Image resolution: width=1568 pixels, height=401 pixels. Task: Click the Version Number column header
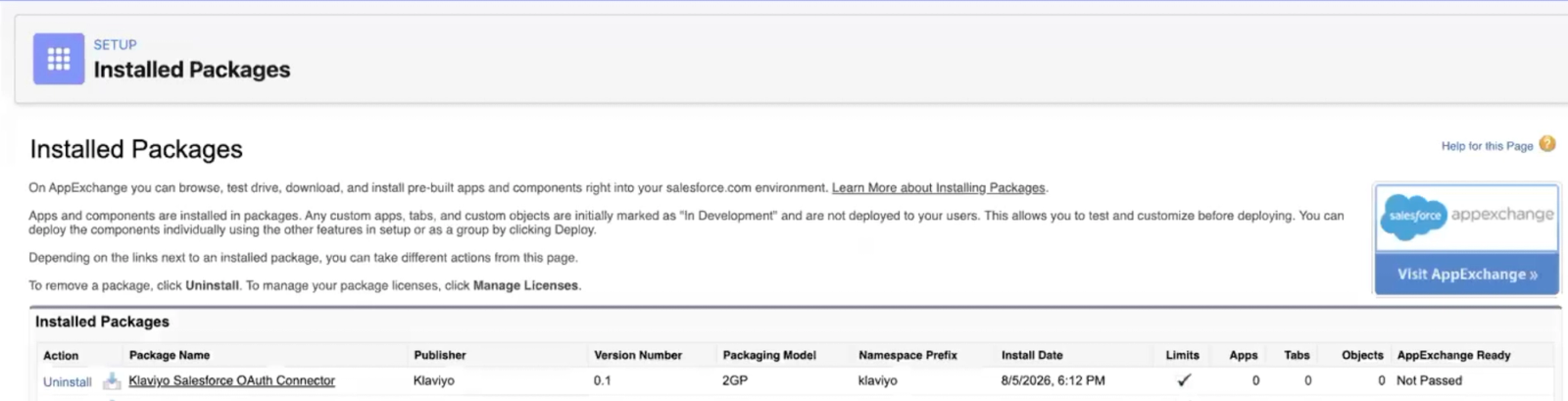coord(638,356)
